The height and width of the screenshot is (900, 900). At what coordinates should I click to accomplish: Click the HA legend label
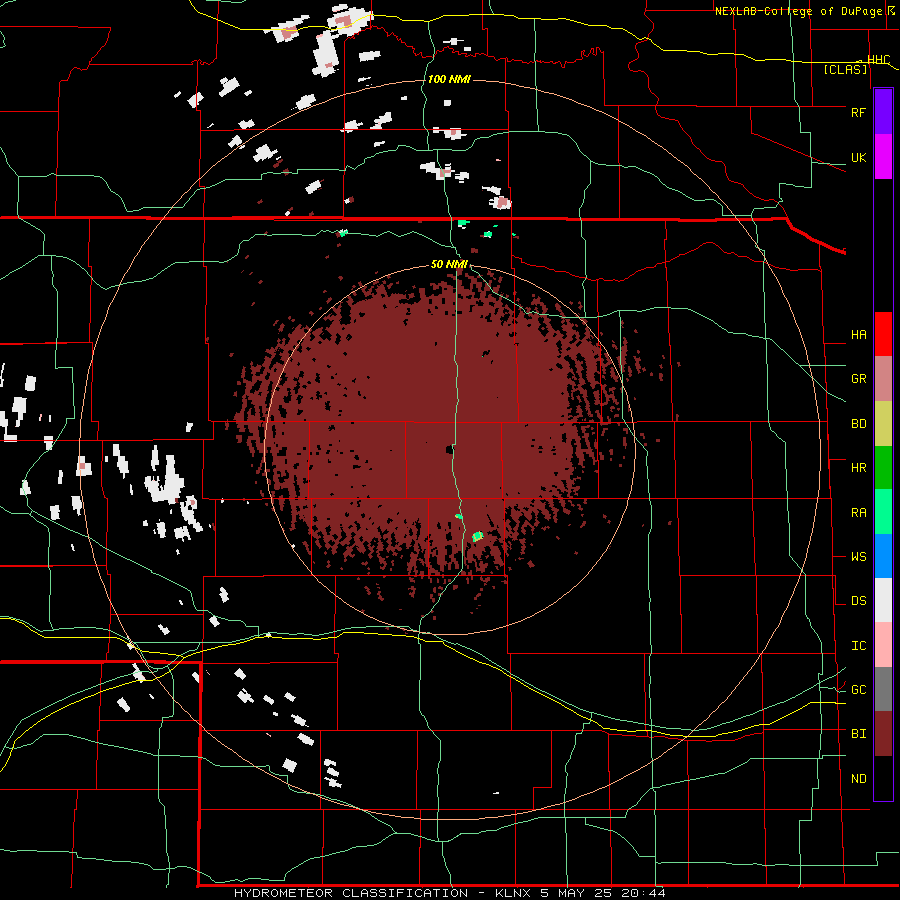click(858, 334)
